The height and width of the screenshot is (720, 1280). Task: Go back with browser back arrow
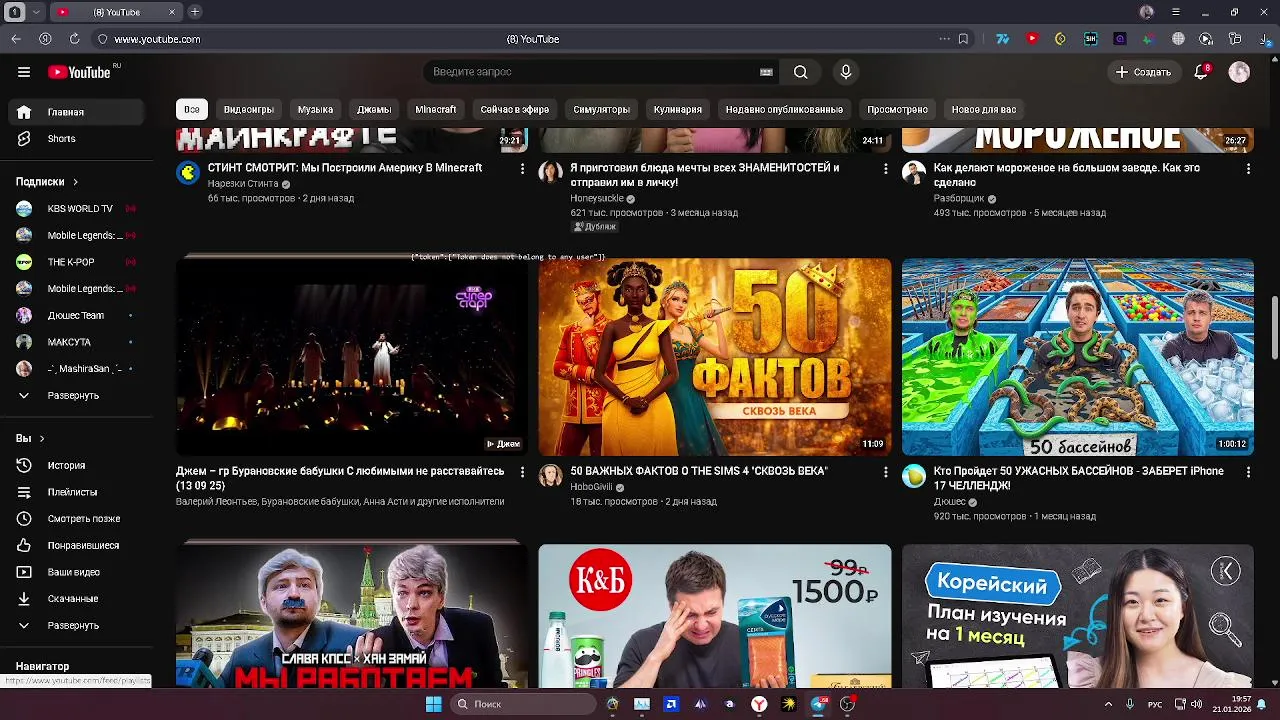click(x=16, y=39)
